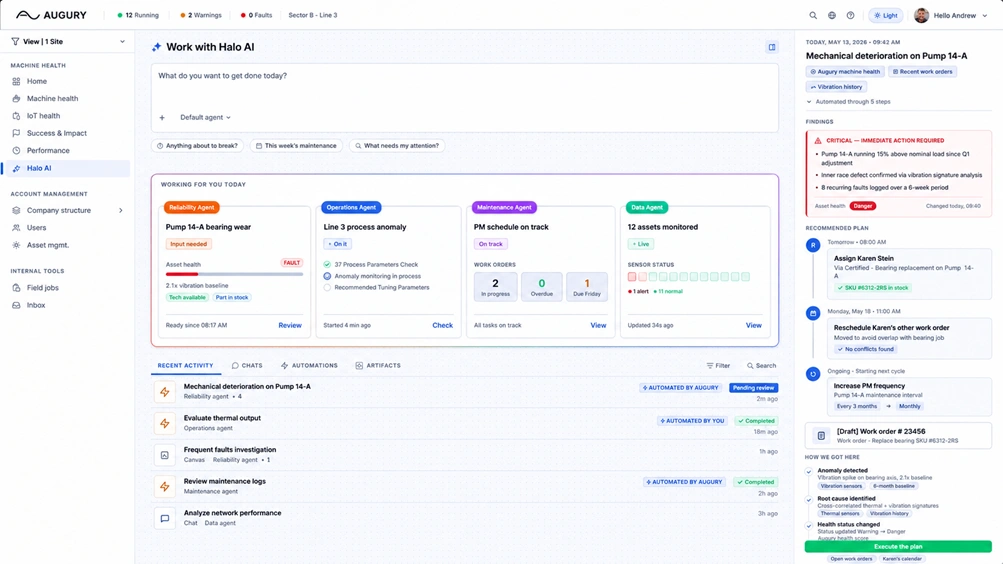1003x564 pixels.
Task: Click the Asset mgmt. gear icon
Action: [16, 245]
